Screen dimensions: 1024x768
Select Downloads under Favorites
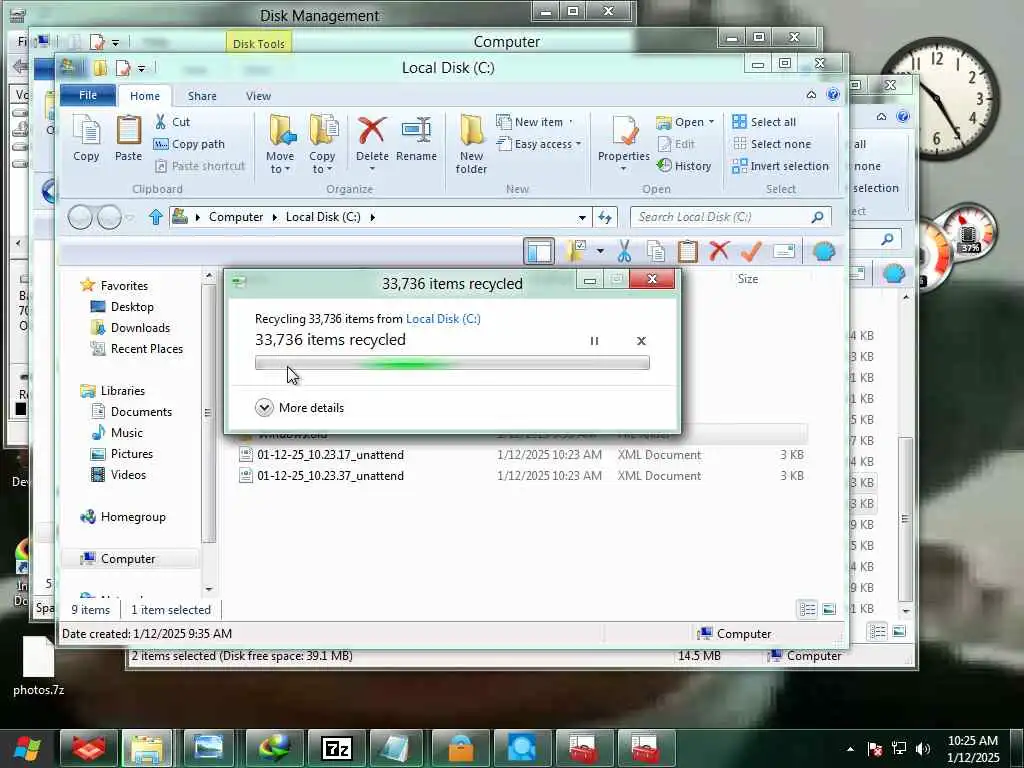140,328
